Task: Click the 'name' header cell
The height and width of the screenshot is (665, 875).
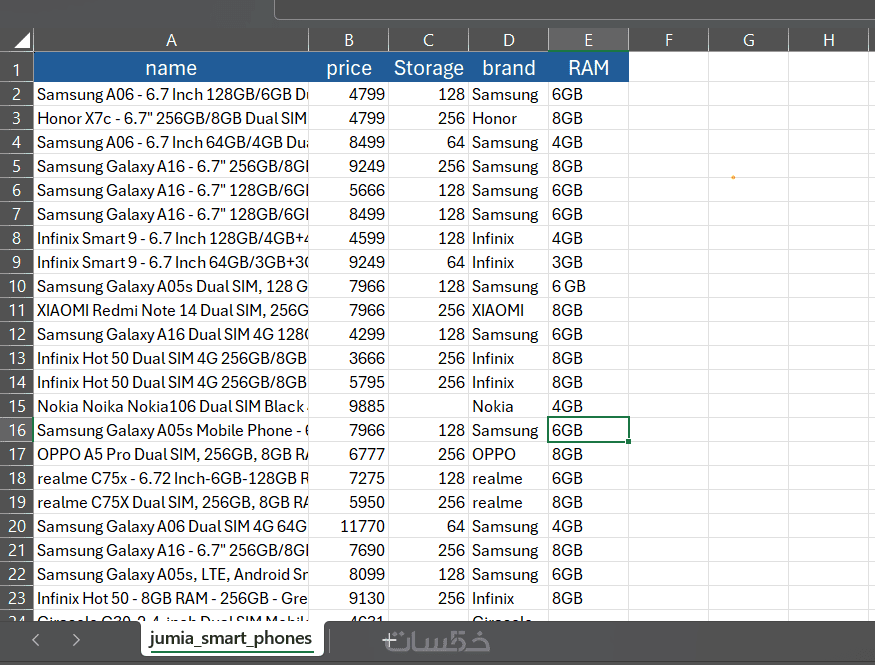Action: [x=171, y=68]
